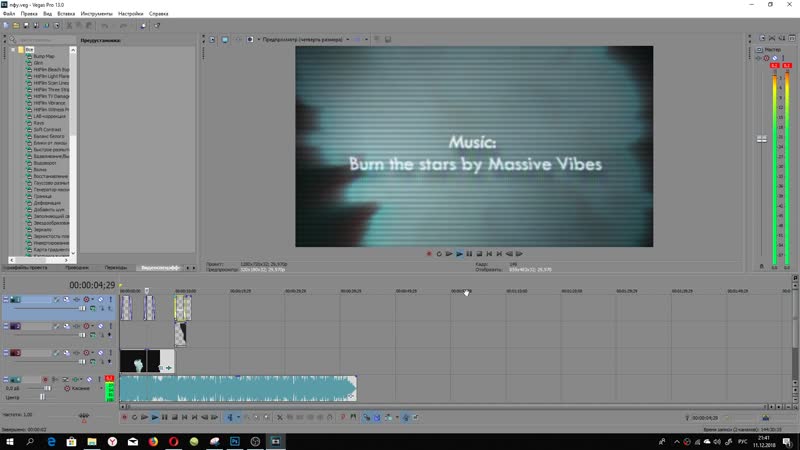Open track FX for video track 3
Image resolution: width=800 pixels, height=450 pixels.
coord(77,353)
